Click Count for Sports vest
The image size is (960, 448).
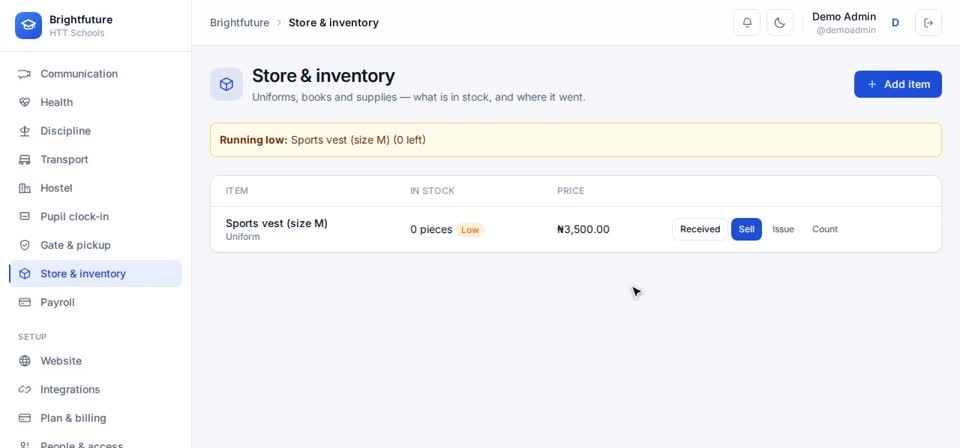[825, 230]
